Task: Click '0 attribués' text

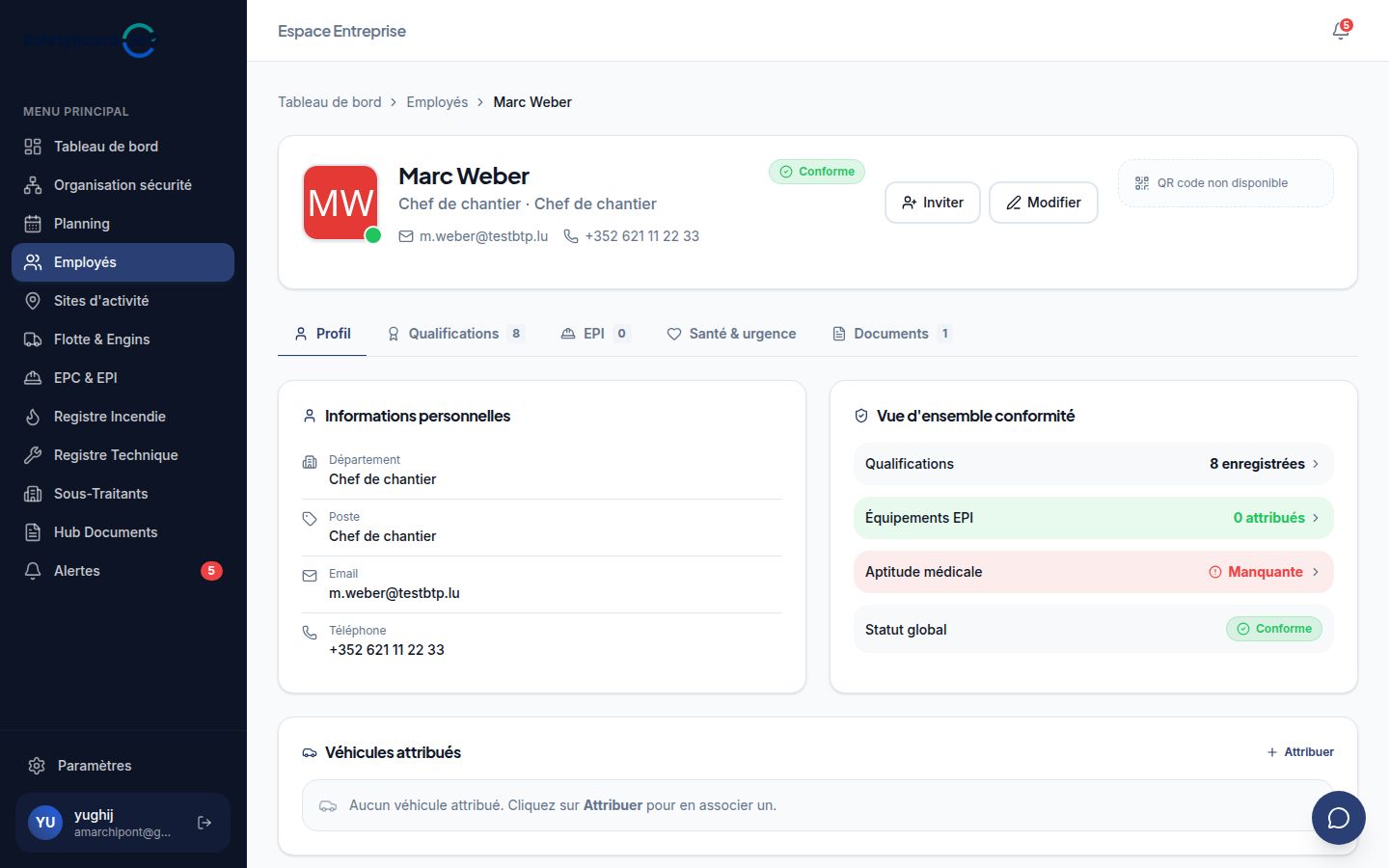Action: pos(1268,518)
